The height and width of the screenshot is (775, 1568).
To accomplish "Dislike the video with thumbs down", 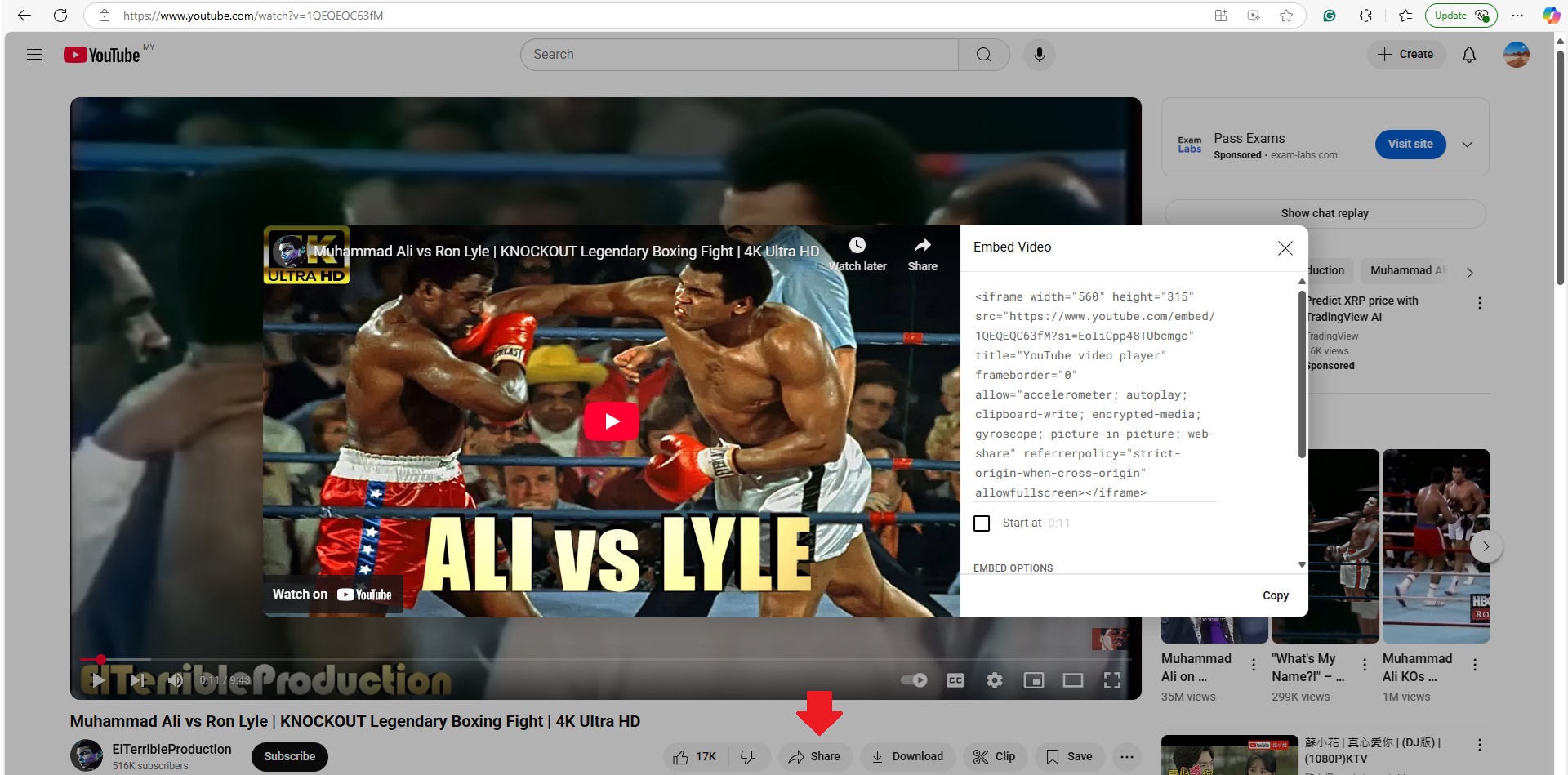I will 748,757.
